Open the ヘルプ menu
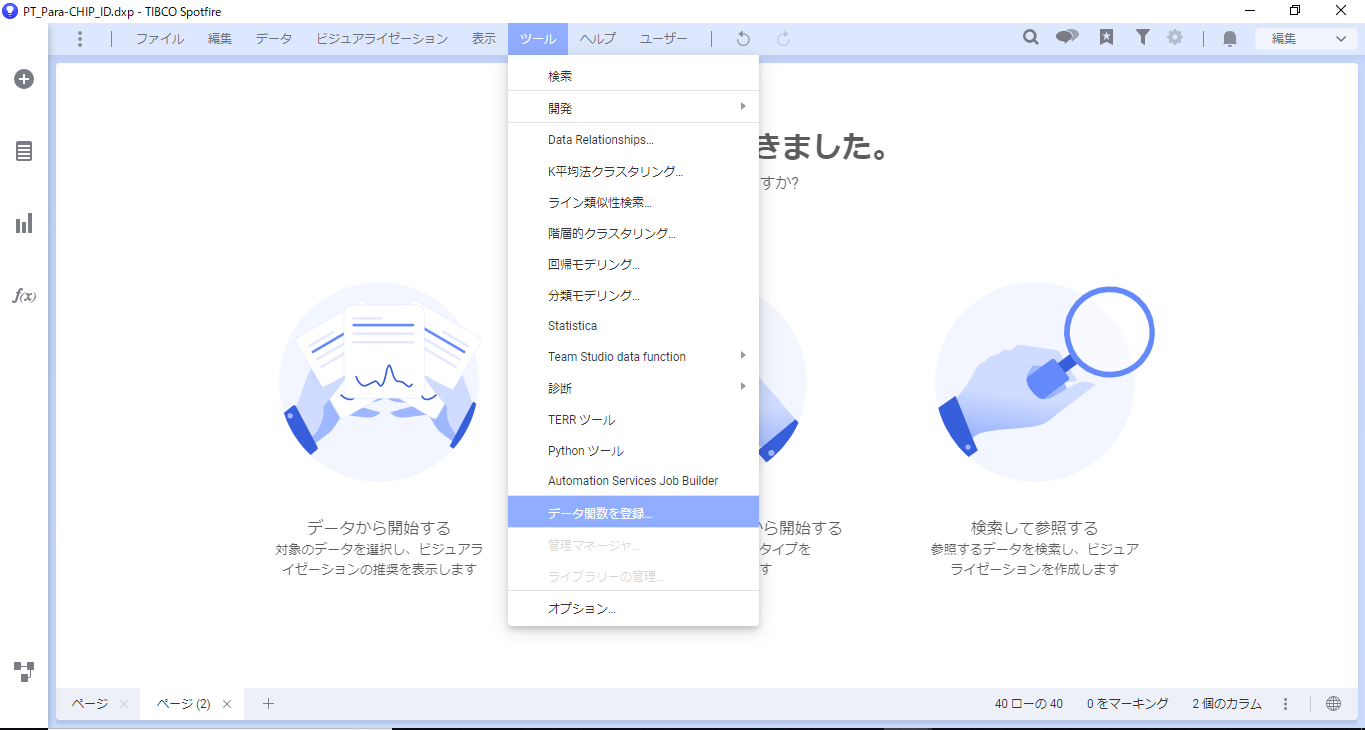 coord(598,39)
